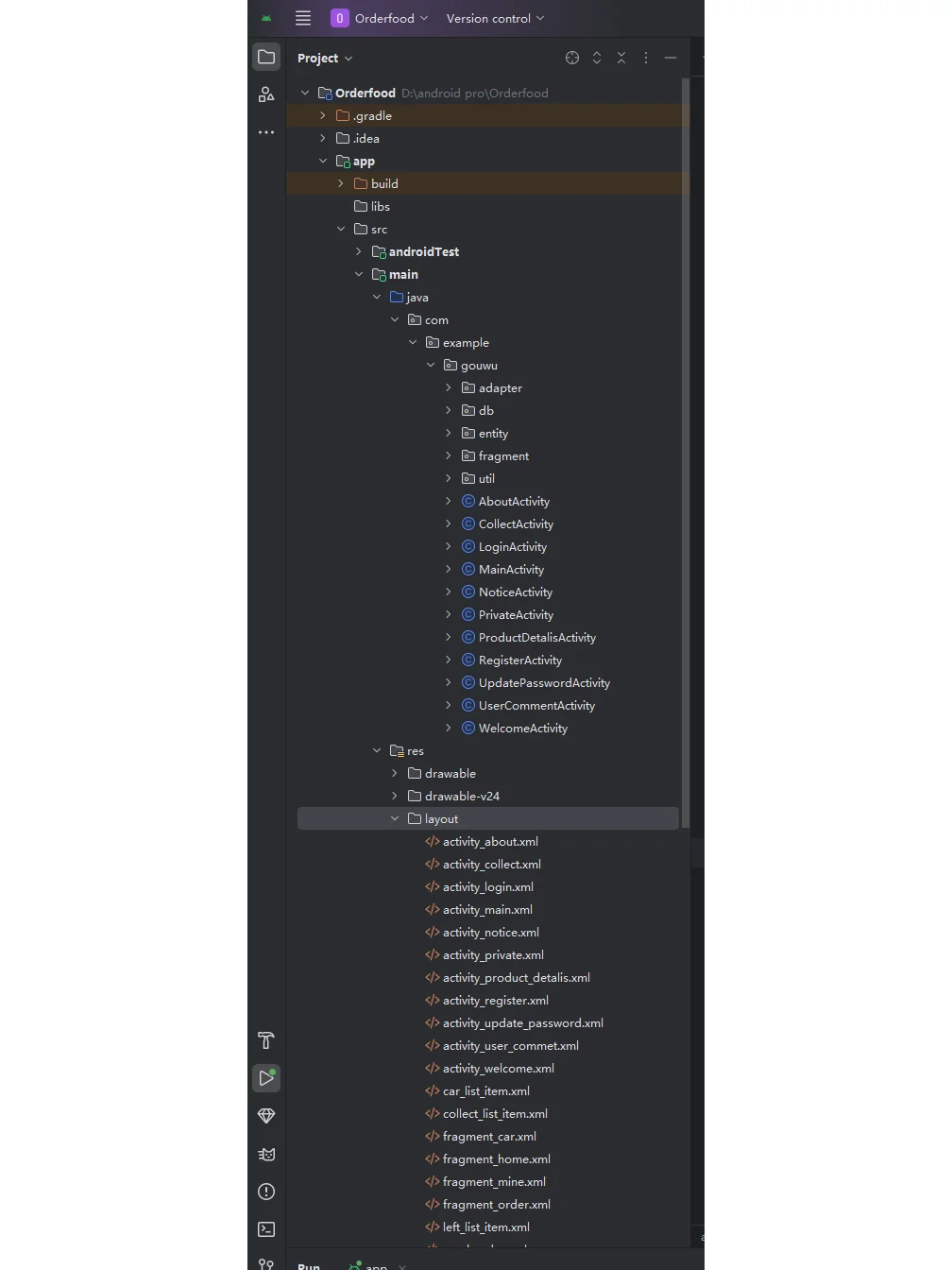Image resolution: width=952 pixels, height=1270 pixels.
Task: Expand the adapter package
Action: (x=449, y=387)
